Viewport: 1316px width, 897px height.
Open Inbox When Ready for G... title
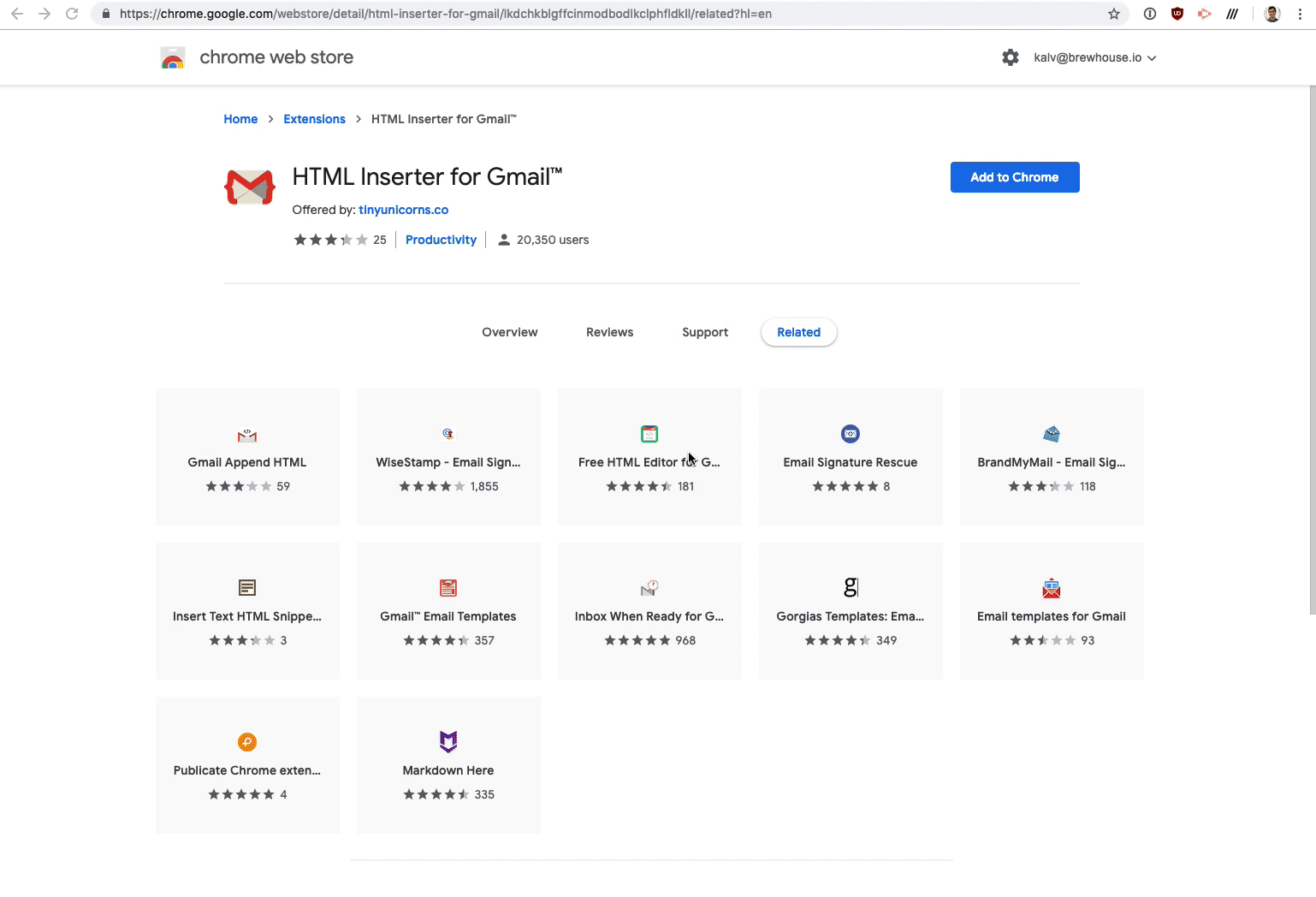tap(649, 616)
